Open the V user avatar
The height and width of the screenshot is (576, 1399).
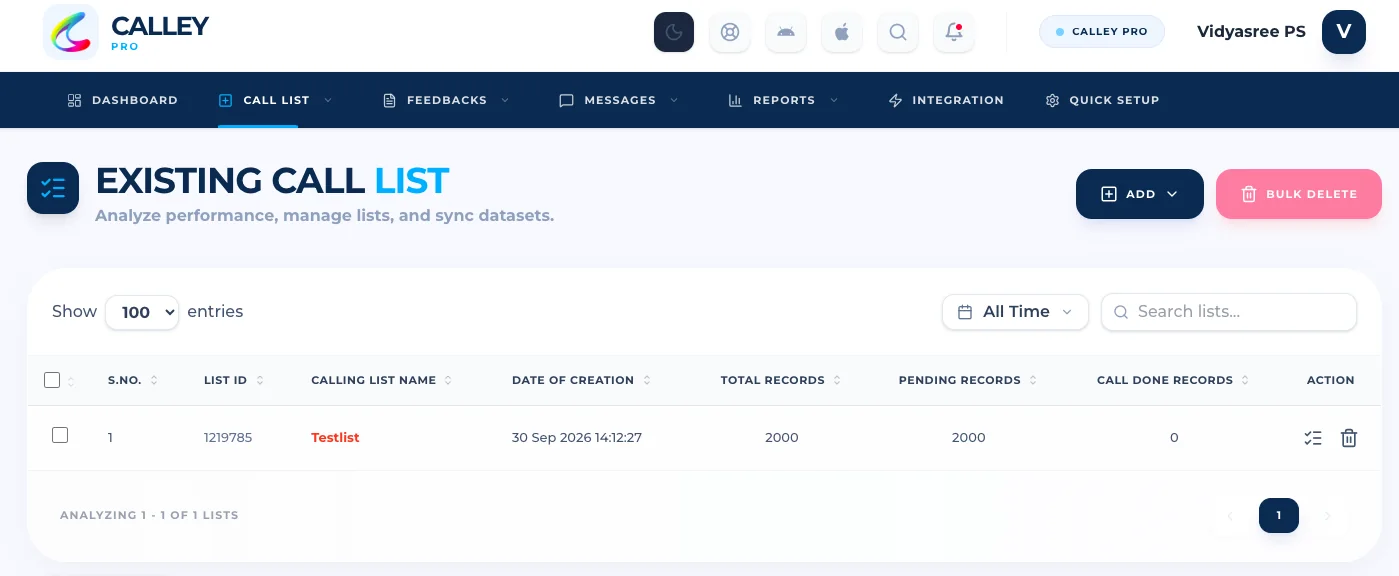[1344, 31]
